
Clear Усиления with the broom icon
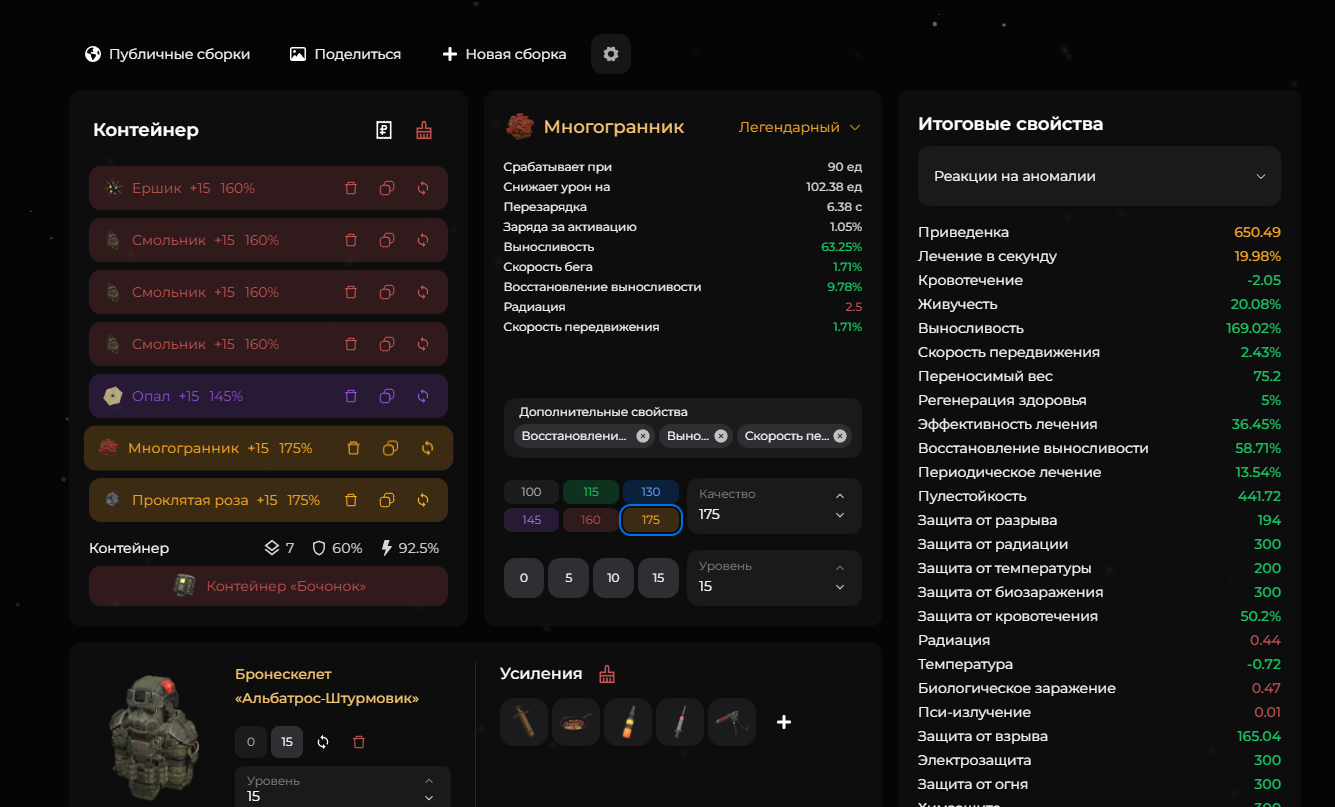(607, 674)
